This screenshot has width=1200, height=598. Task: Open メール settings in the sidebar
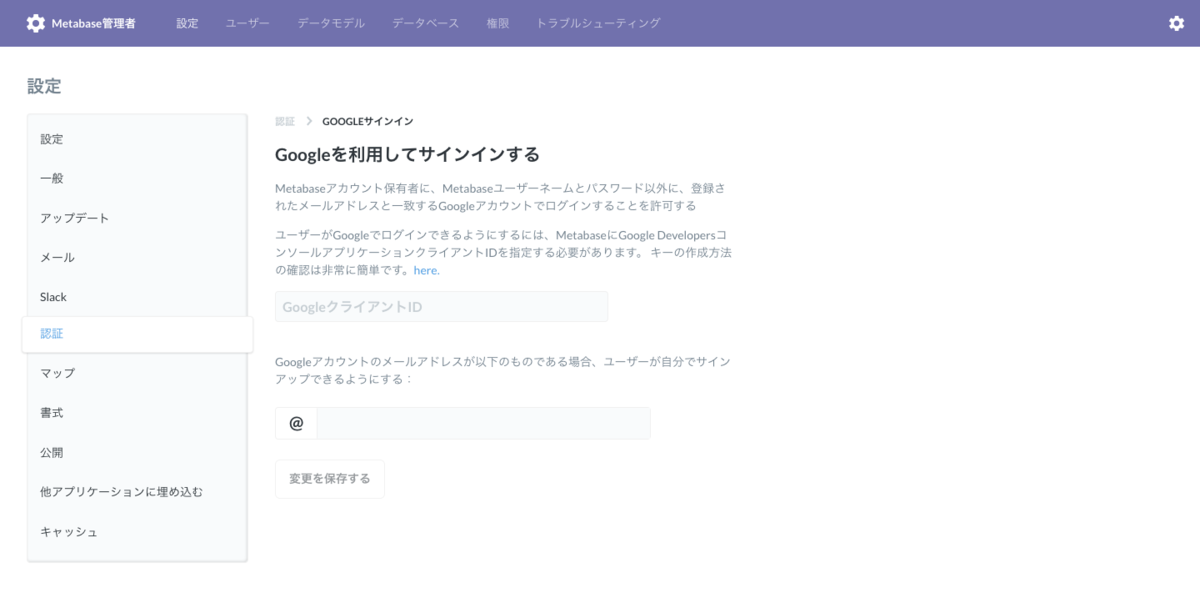[137, 257]
